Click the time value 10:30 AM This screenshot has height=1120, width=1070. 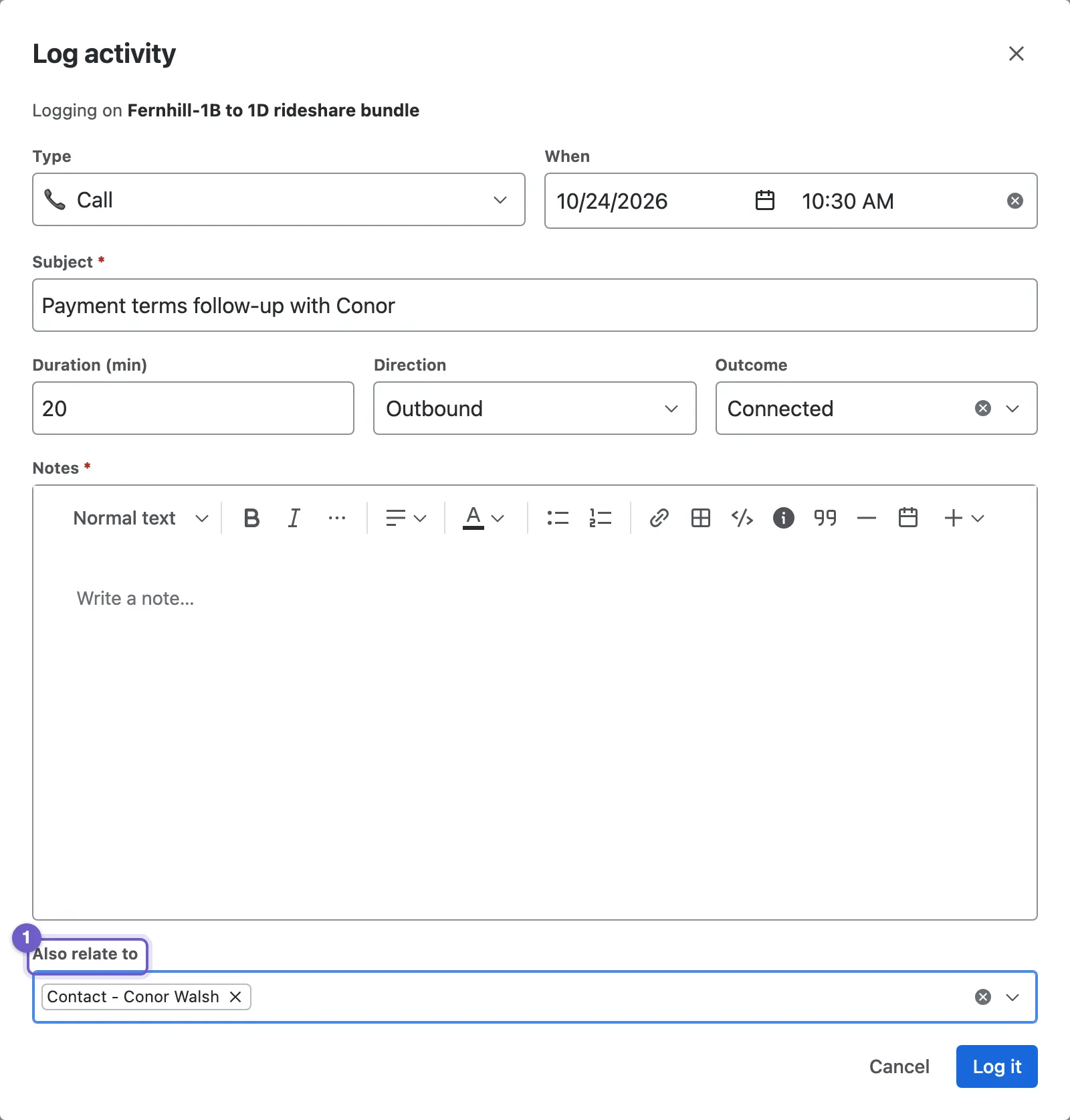click(x=847, y=201)
